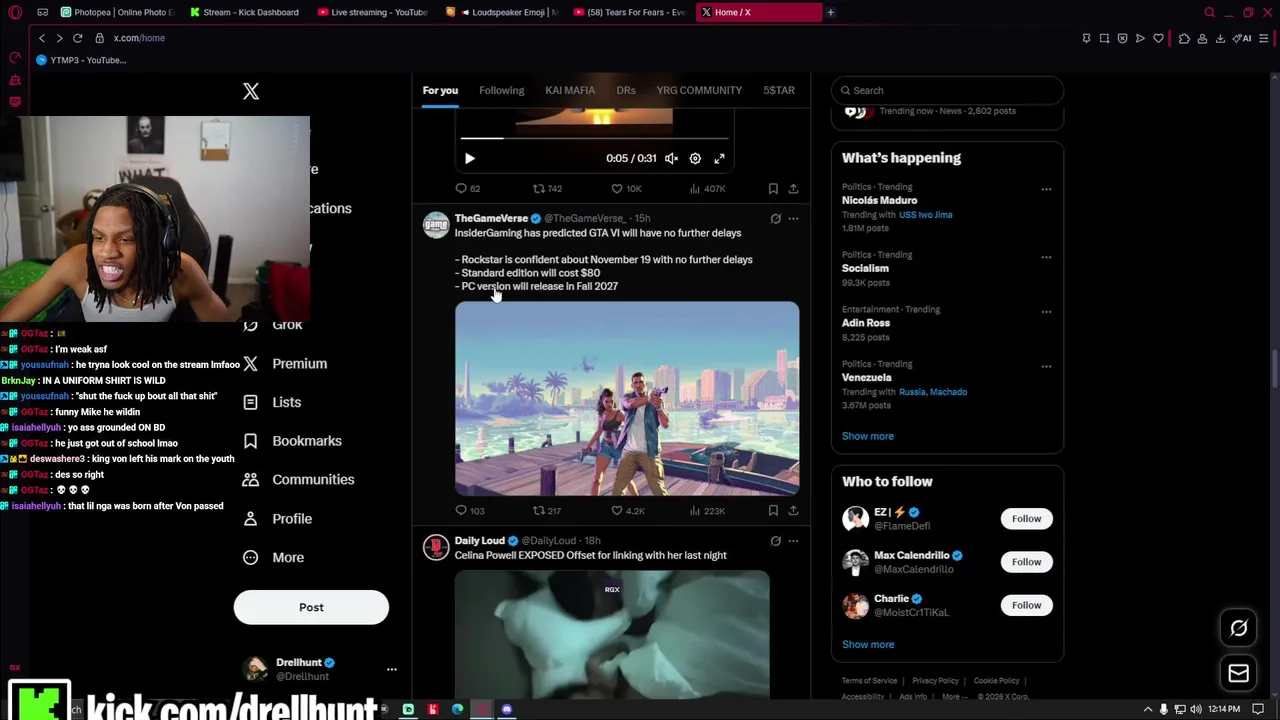Image resolution: width=1280 pixels, height=720 pixels.
Task: Open the GTA VI post image
Action: click(627, 398)
